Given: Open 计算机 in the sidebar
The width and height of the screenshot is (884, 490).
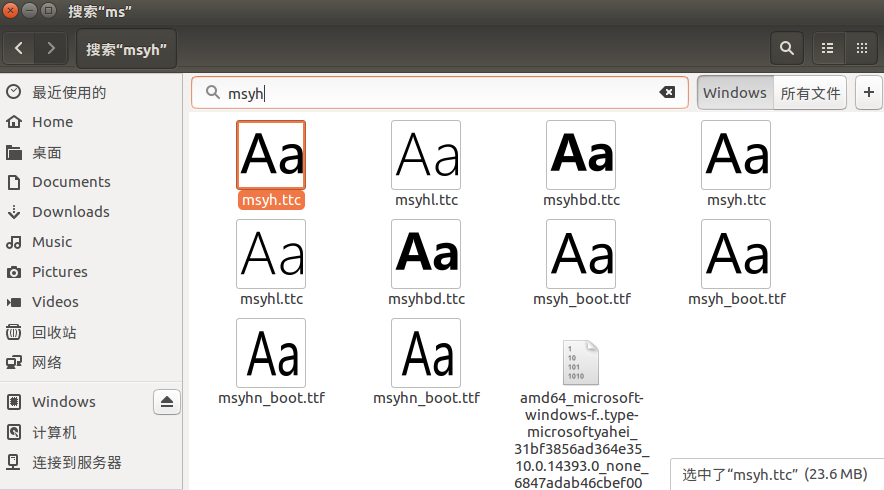Looking at the screenshot, I should point(91,432).
